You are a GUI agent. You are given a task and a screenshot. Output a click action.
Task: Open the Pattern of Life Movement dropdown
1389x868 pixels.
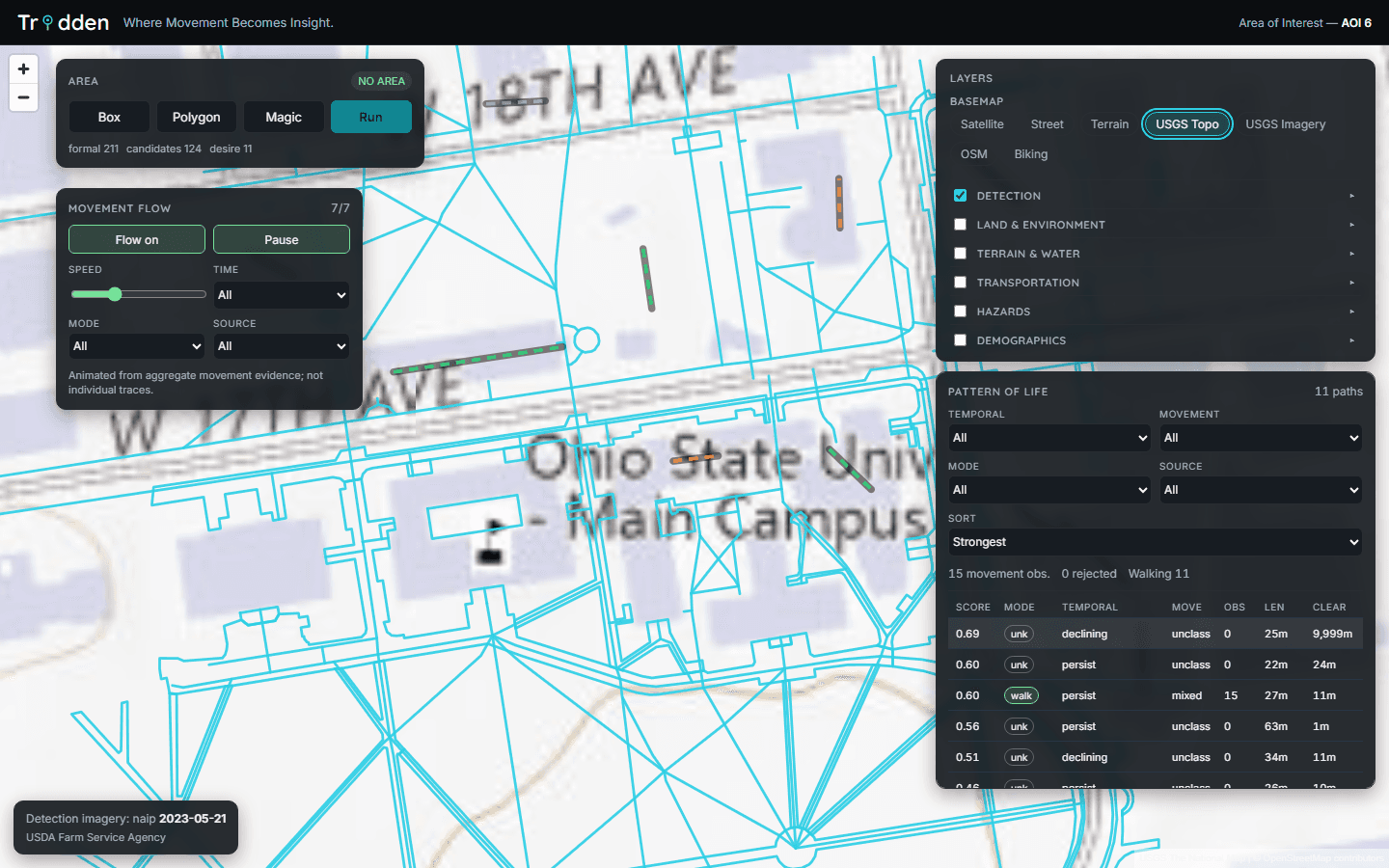click(x=1261, y=438)
